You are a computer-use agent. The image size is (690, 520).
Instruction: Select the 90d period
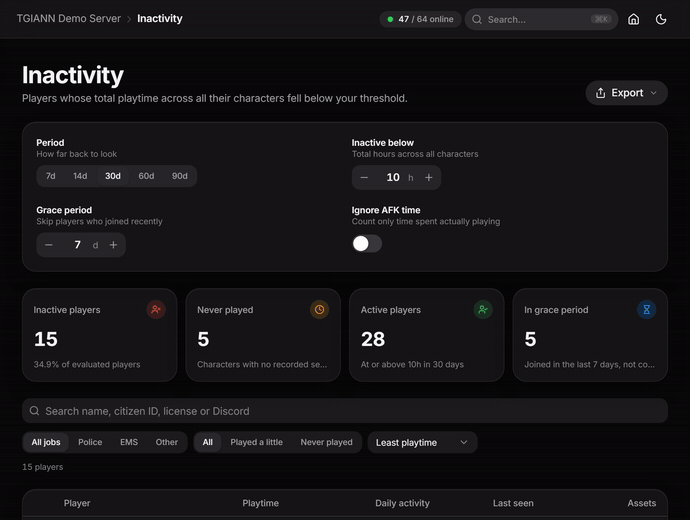click(x=180, y=176)
